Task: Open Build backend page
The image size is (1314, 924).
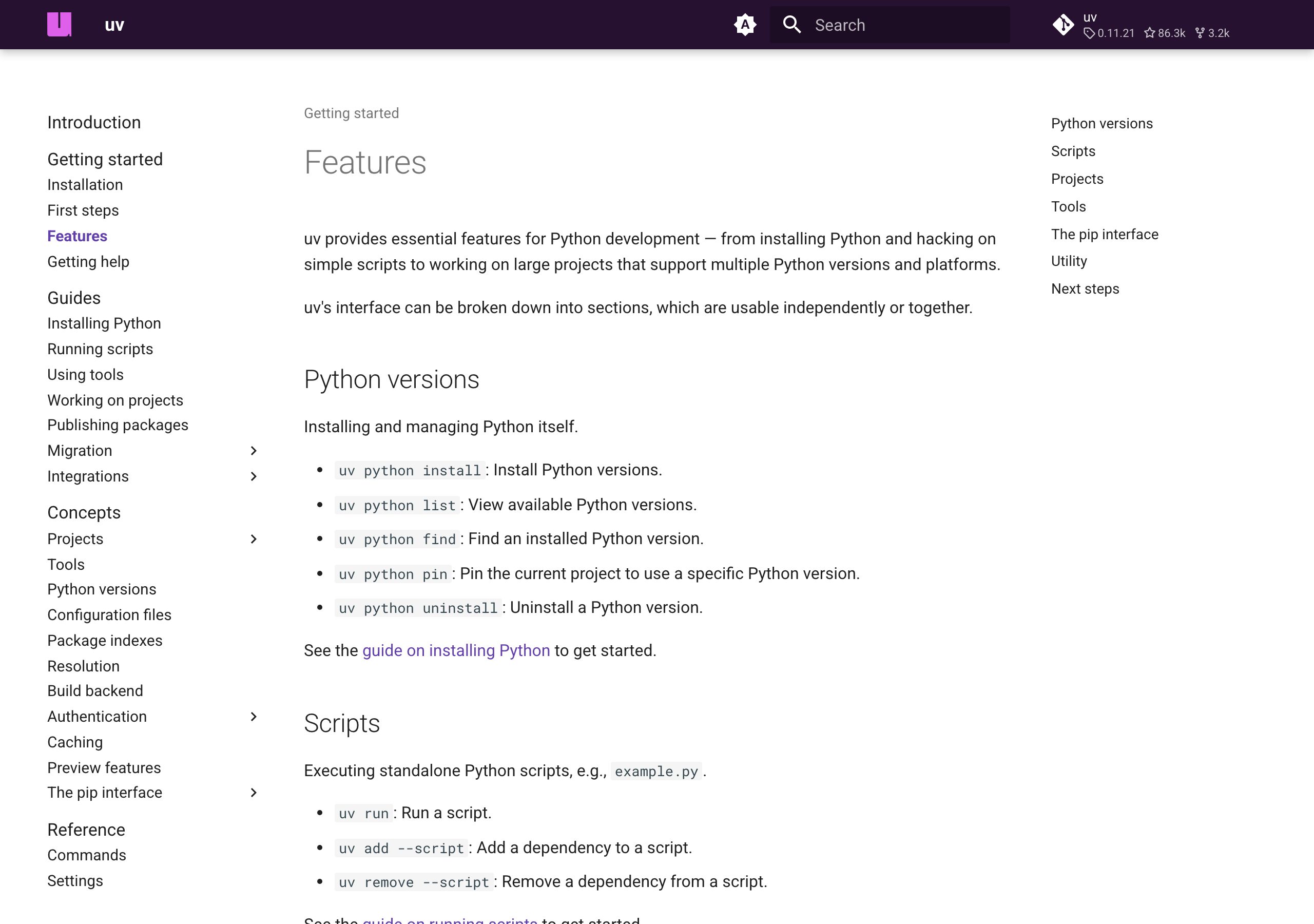Action: (x=95, y=691)
